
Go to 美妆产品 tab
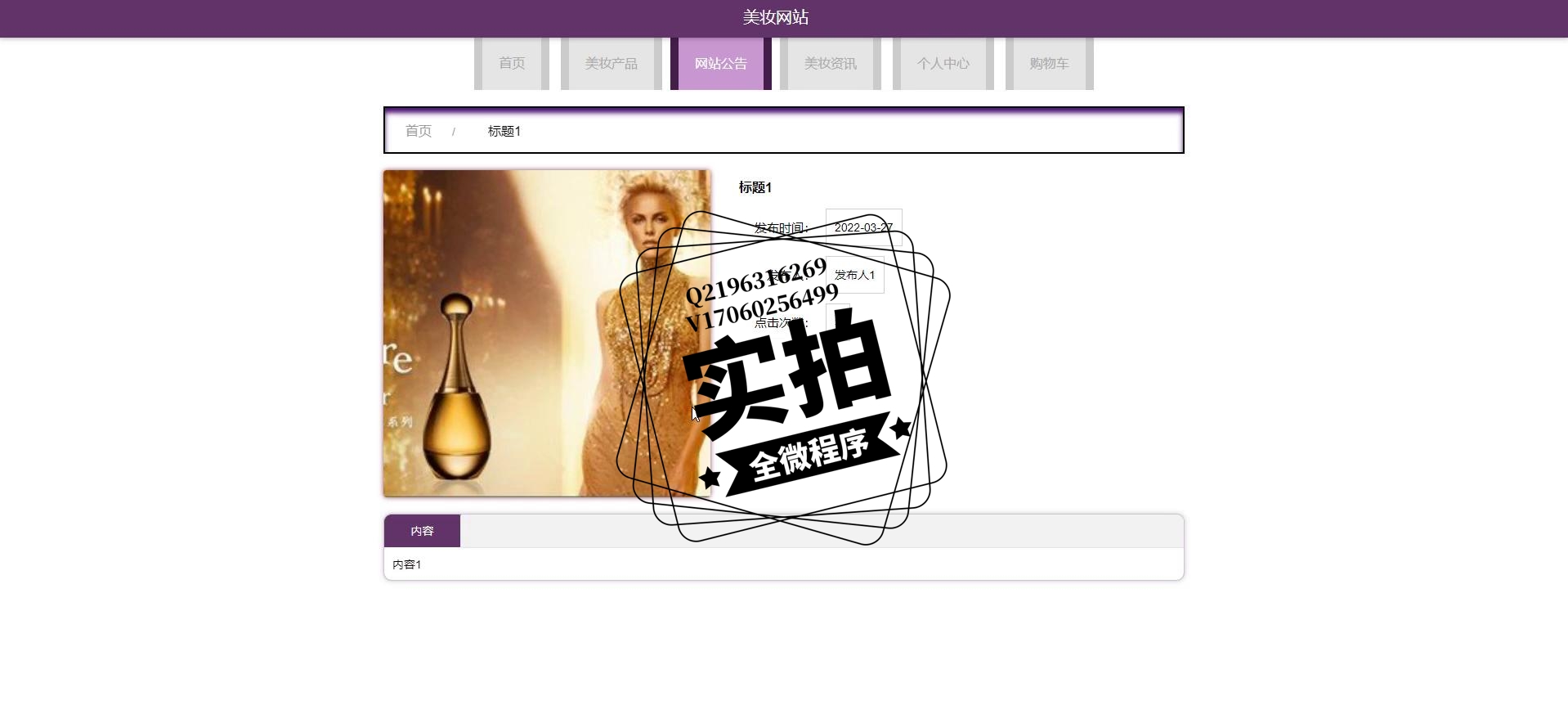point(612,64)
